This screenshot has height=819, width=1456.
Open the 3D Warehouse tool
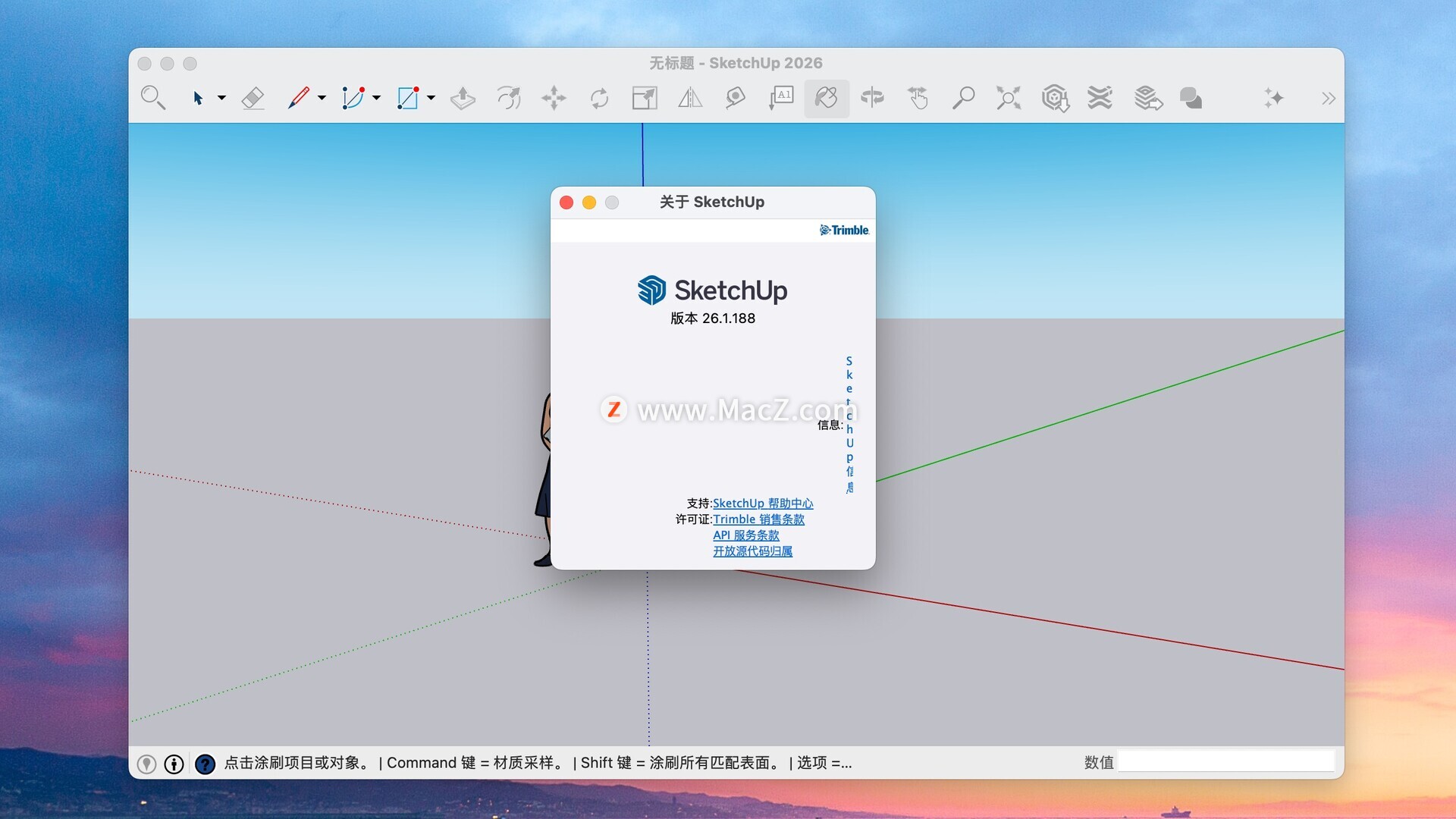(1055, 98)
